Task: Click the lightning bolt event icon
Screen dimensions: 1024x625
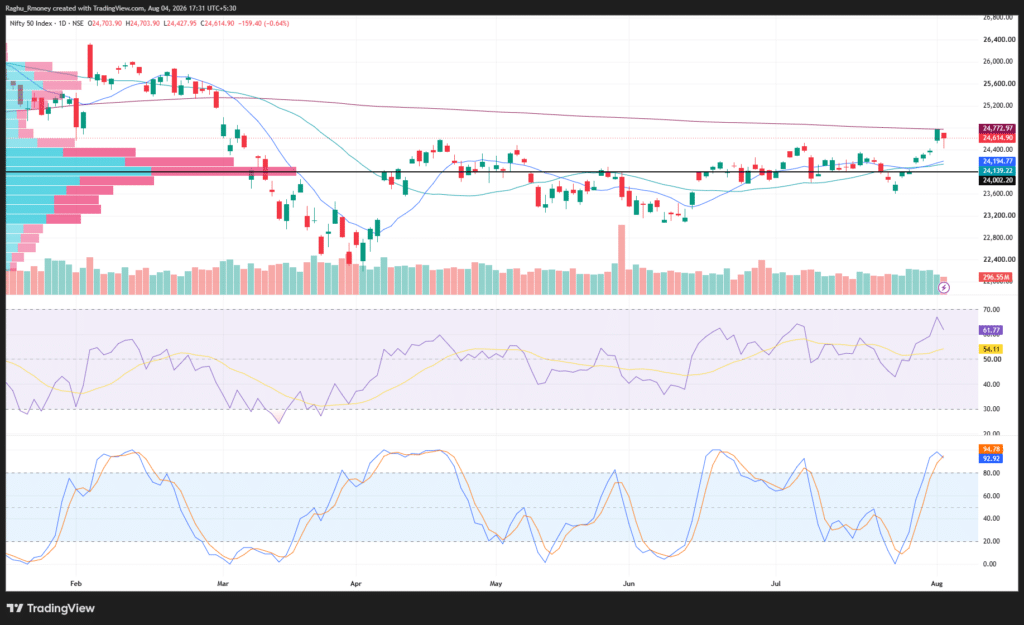Action: click(x=944, y=287)
